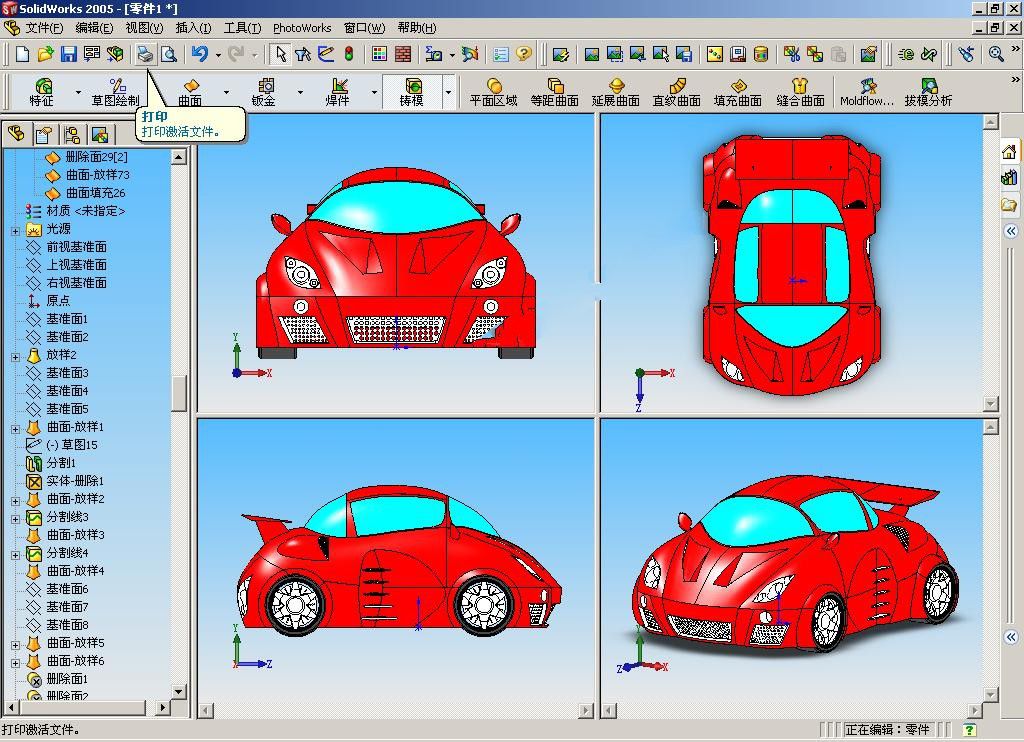The width and height of the screenshot is (1024, 742).
Task: Open the dropdown arrow next to 特征
Action: (x=78, y=93)
